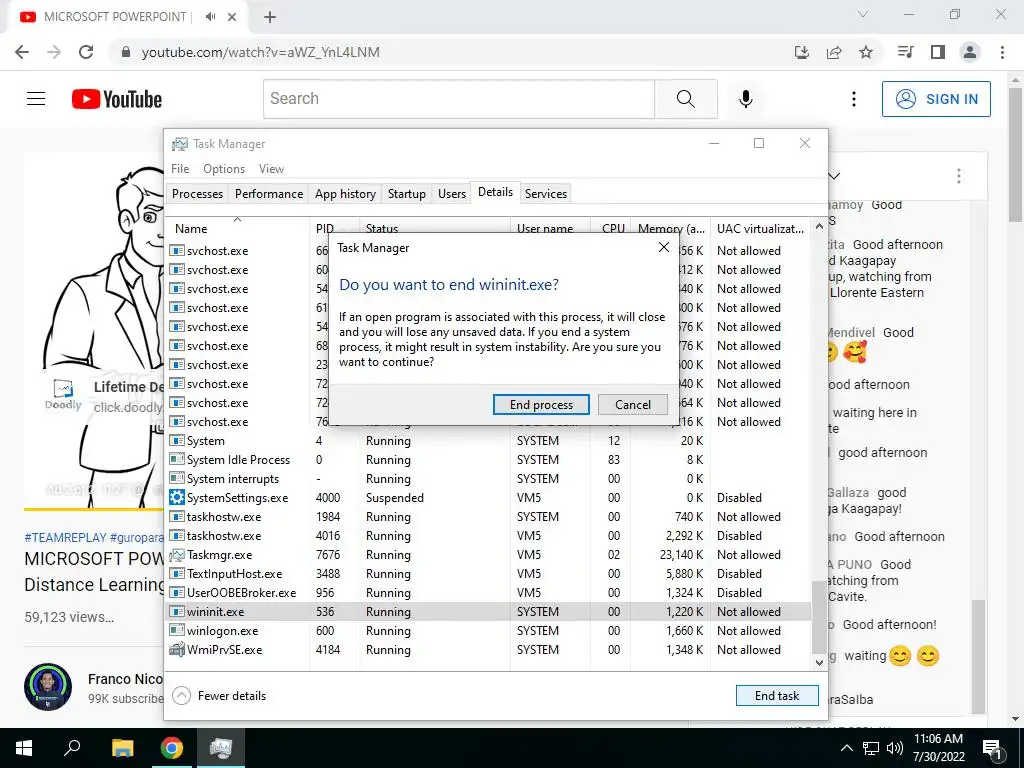Go back in Chrome
This screenshot has width=1024, height=768.
[22, 52]
